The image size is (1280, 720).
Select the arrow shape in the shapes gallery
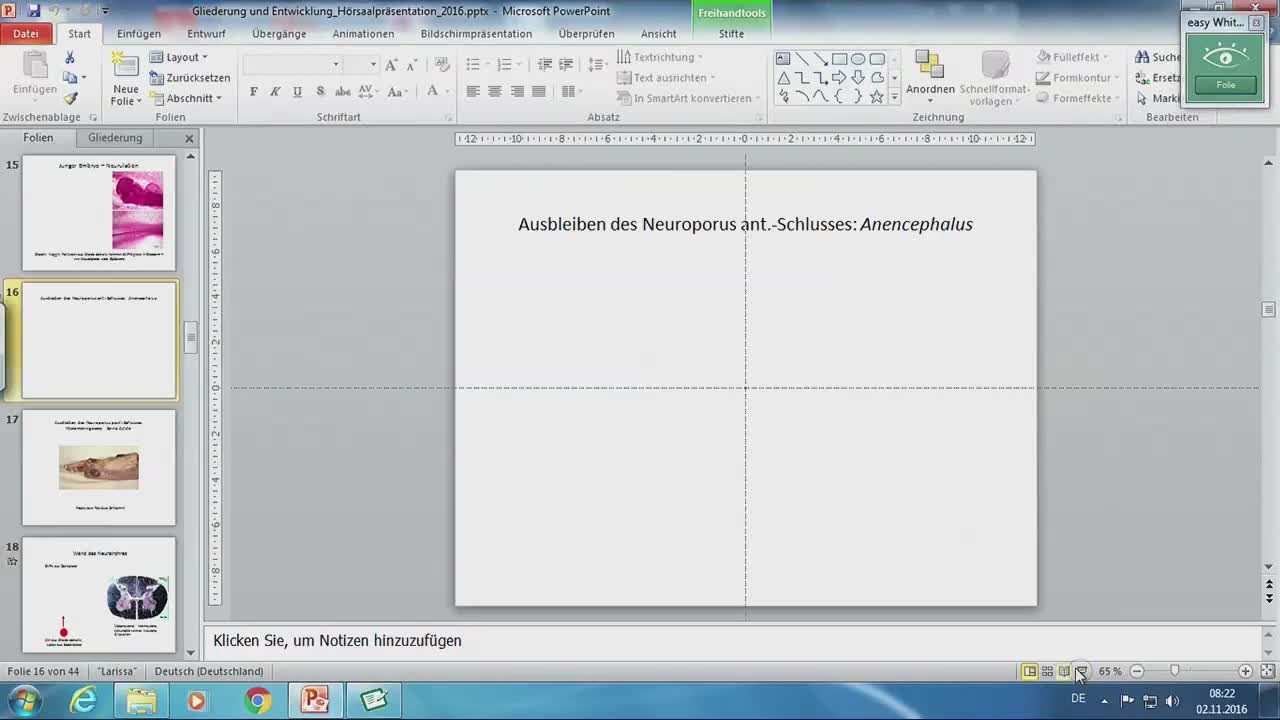pyautogui.click(x=839, y=77)
